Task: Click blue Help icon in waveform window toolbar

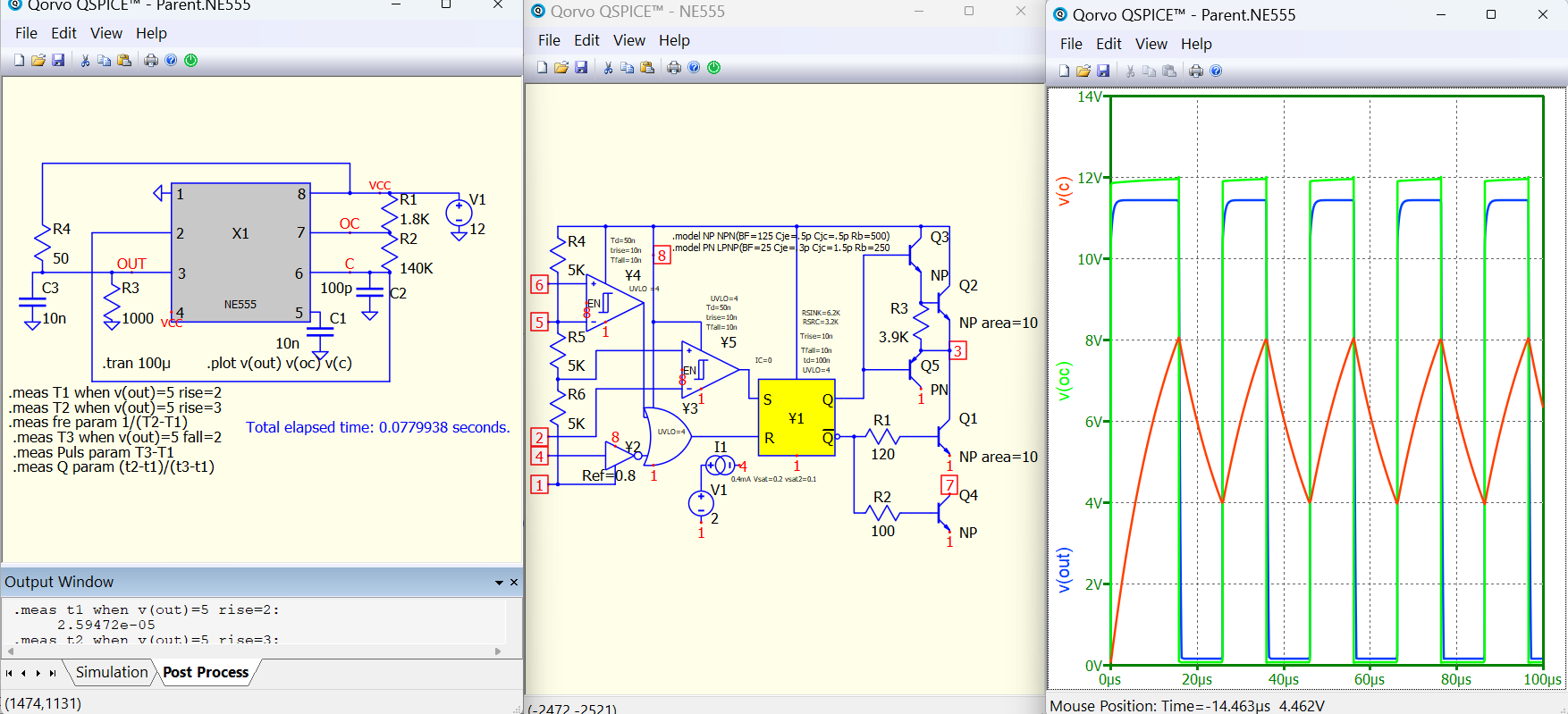Action: click(x=1216, y=71)
